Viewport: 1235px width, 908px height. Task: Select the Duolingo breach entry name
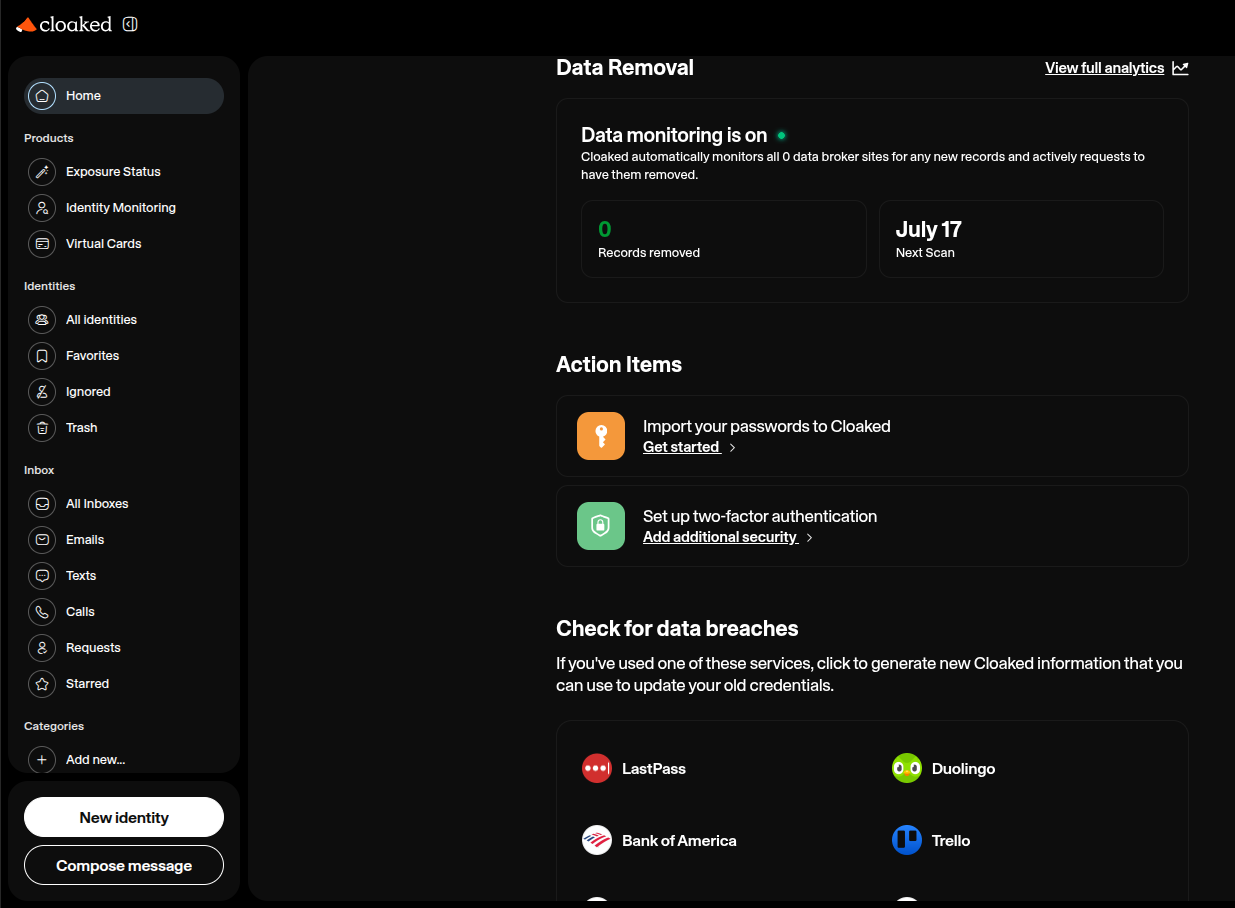click(x=963, y=769)
